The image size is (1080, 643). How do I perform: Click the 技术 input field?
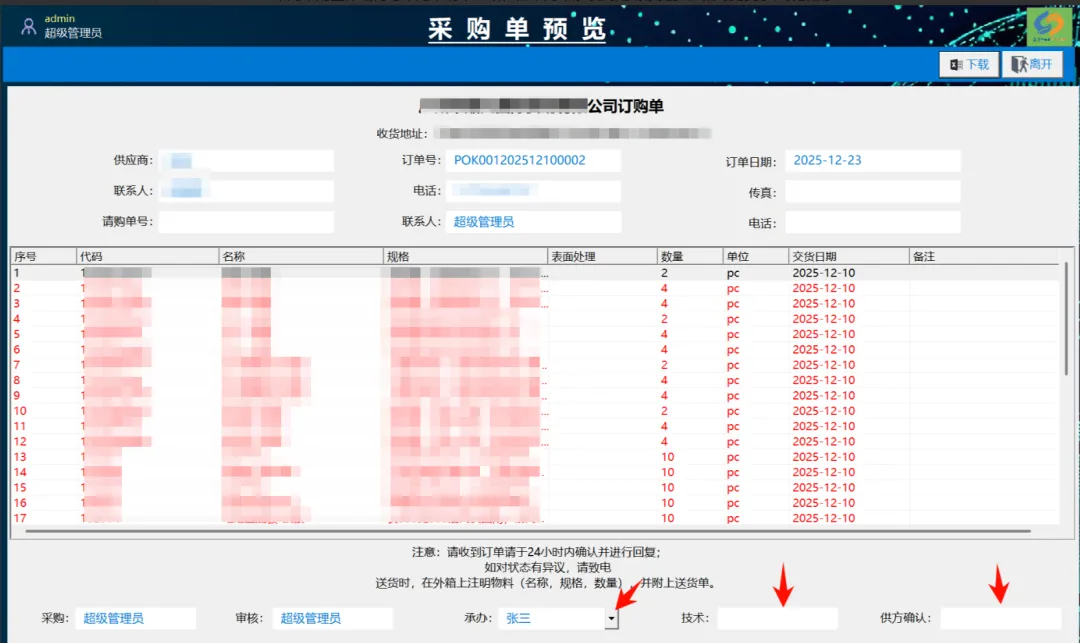click(778, 618)
